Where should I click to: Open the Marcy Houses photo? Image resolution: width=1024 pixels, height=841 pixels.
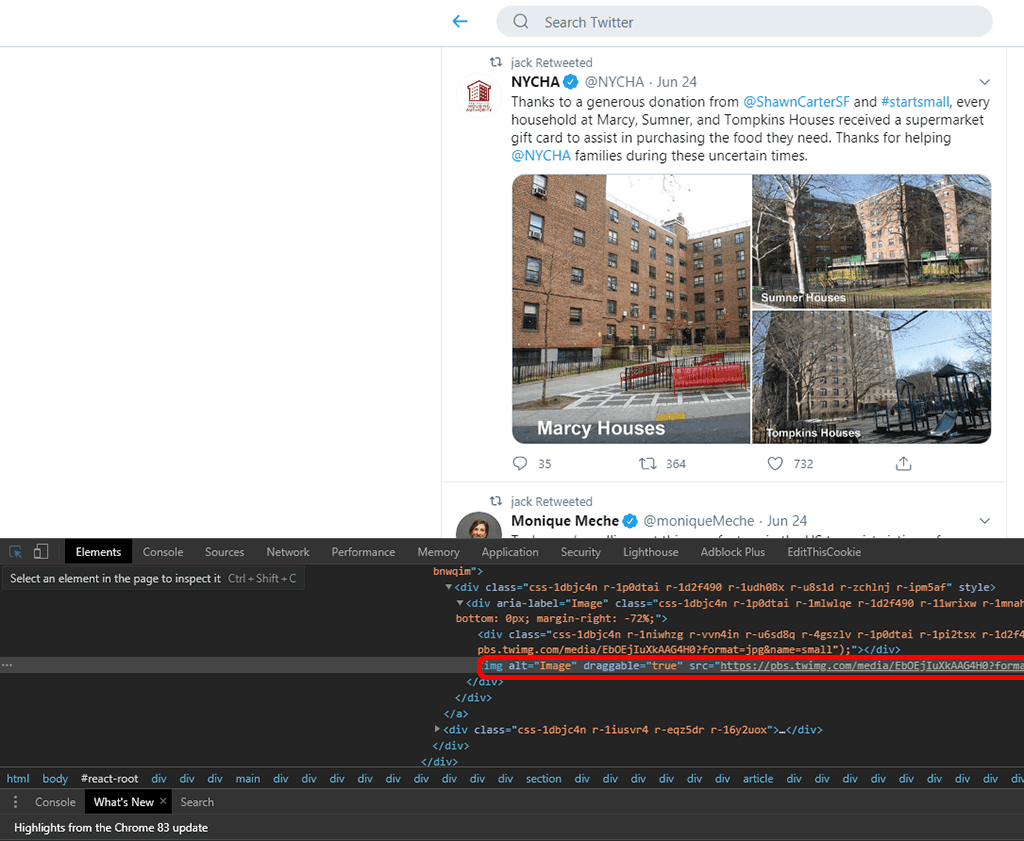click(x=631, y=309)
